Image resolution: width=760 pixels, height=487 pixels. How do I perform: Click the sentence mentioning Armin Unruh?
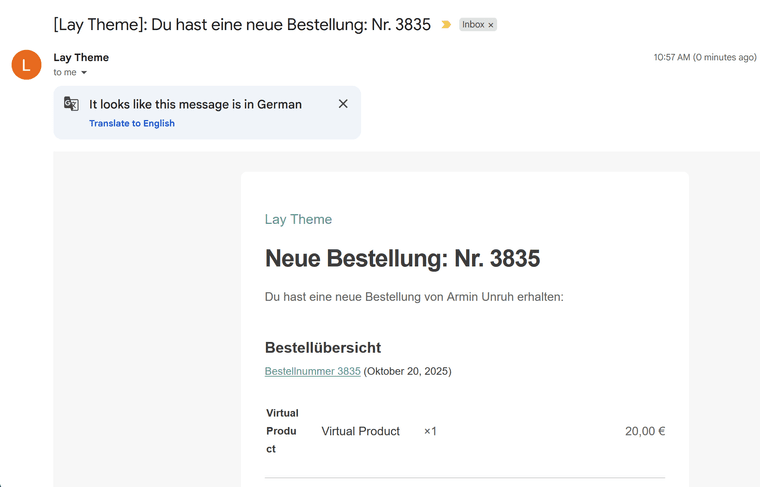pyautogui.click(x=414, y=297)
